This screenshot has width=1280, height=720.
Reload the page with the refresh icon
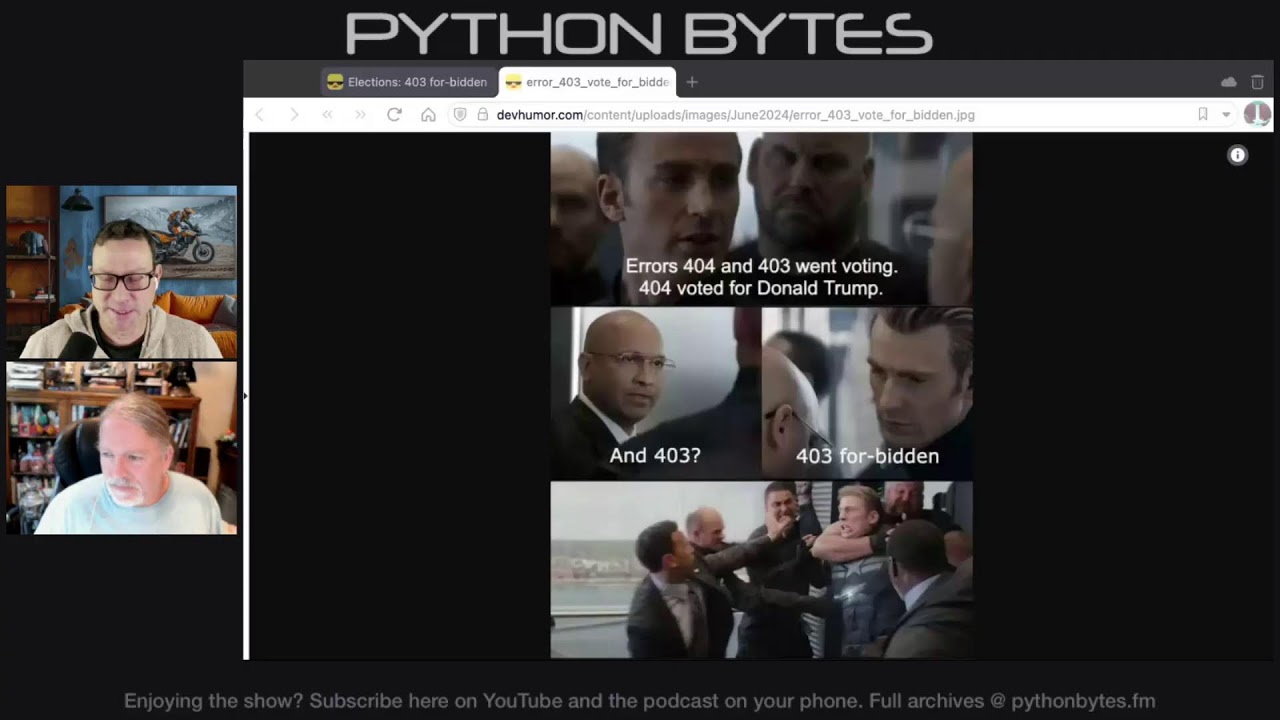point(394,115)
